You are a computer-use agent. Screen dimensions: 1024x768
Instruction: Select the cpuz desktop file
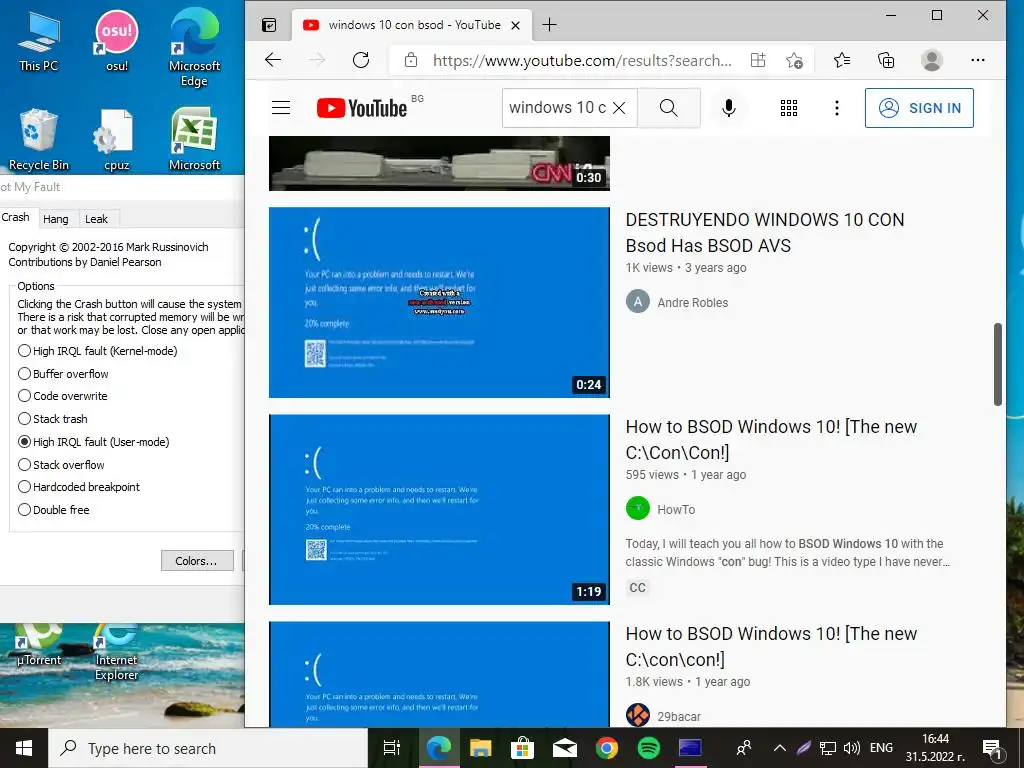pos(117,139)
